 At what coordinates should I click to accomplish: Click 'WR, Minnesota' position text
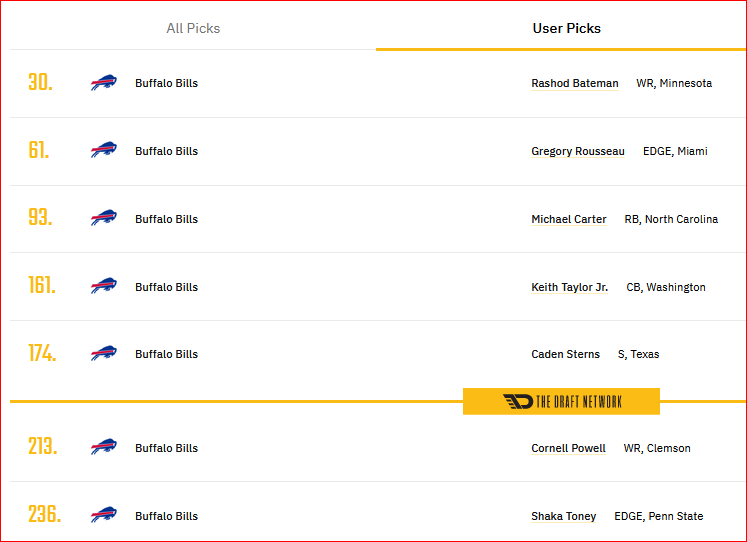click(x=674, y=83)
